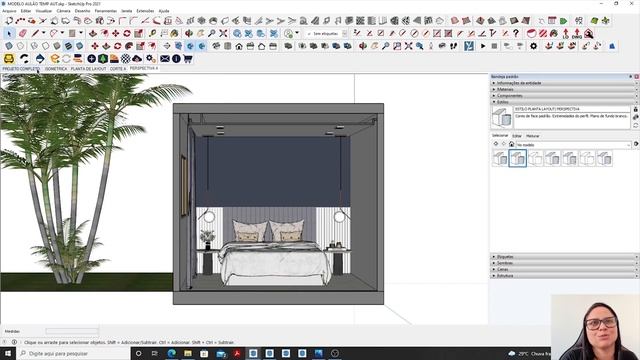Open the Arquivo menu
Viewport: 640px width, 360px height.
click(9, 11)
